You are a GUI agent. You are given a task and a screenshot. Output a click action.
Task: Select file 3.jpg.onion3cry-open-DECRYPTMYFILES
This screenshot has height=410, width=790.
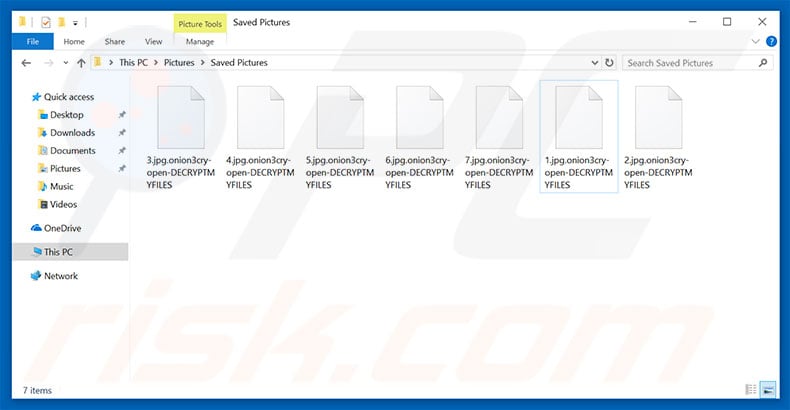tap(180, 136)
